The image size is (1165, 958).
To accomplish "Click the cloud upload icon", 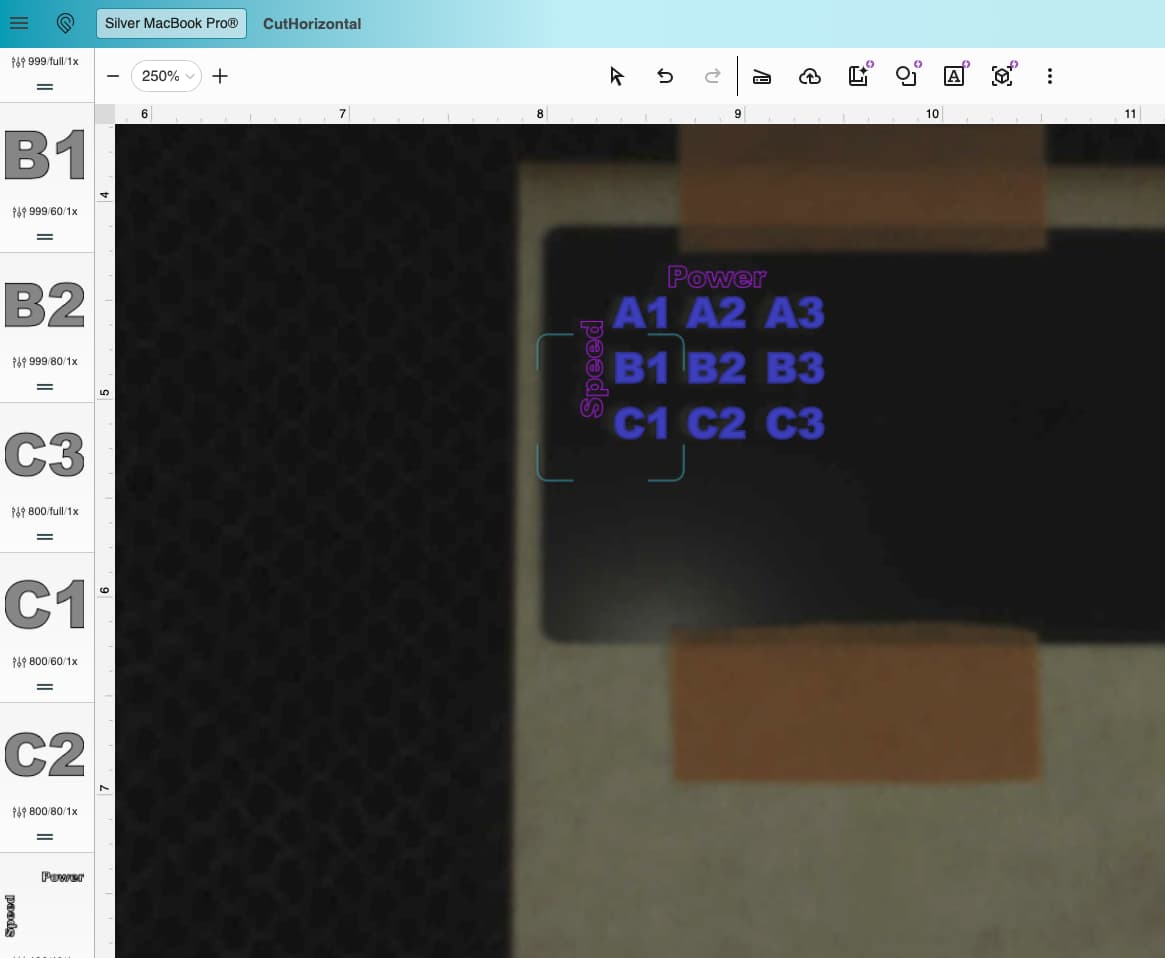I will click(810, 77).
